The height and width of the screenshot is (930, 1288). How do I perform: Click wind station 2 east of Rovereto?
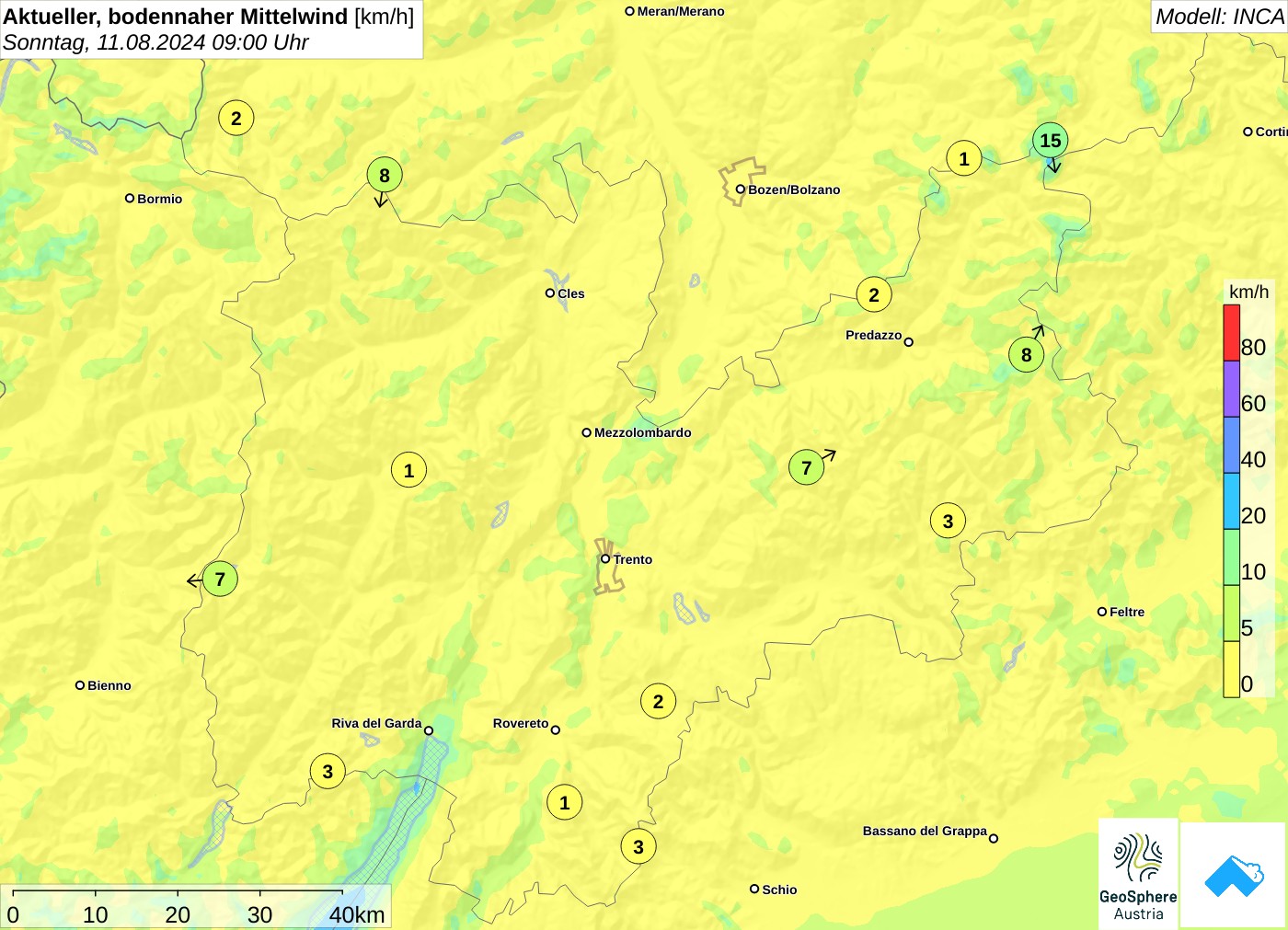click(658, 701)
